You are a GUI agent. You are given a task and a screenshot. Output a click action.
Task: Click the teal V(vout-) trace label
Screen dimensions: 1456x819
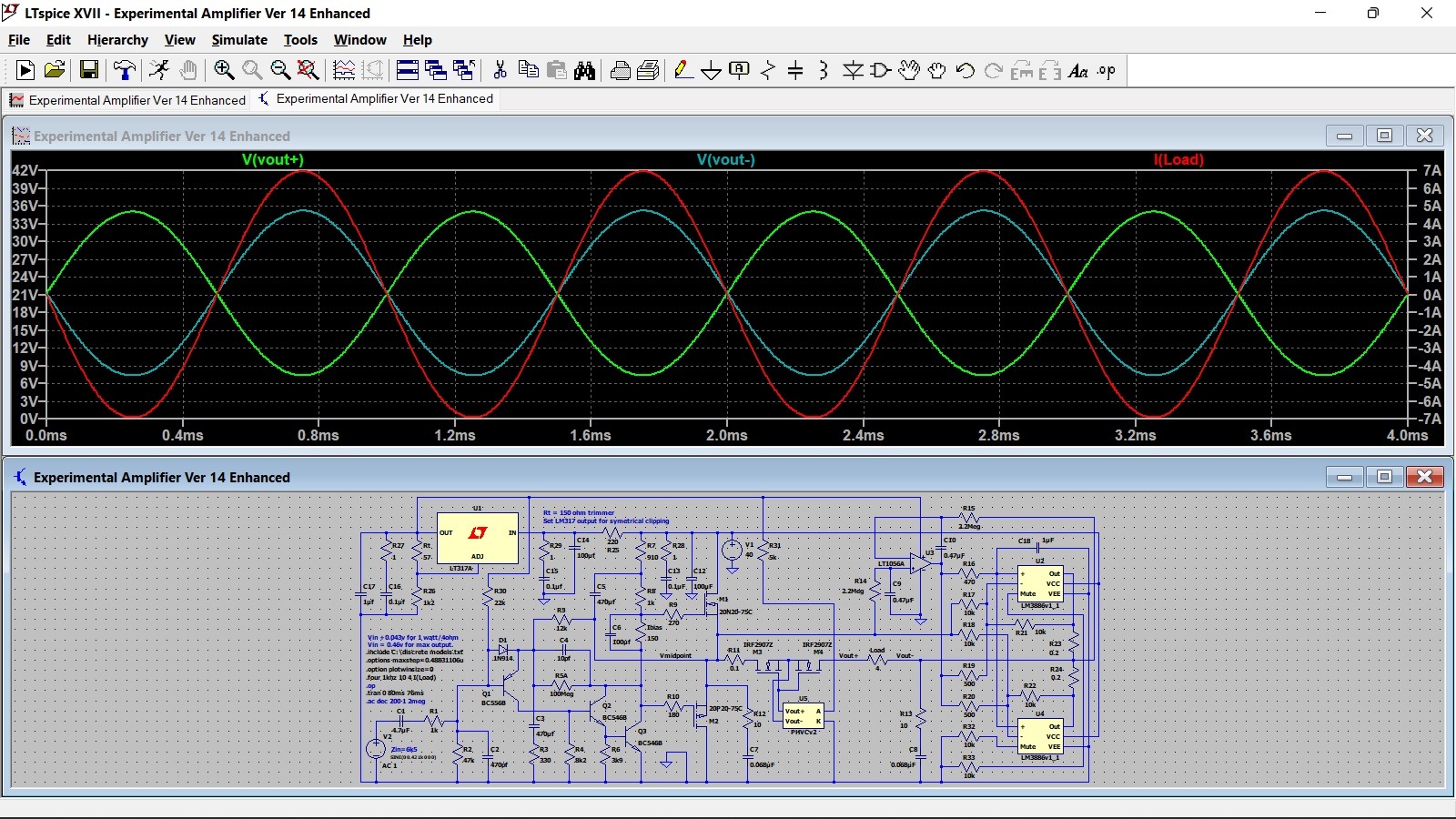pos(726,159)
